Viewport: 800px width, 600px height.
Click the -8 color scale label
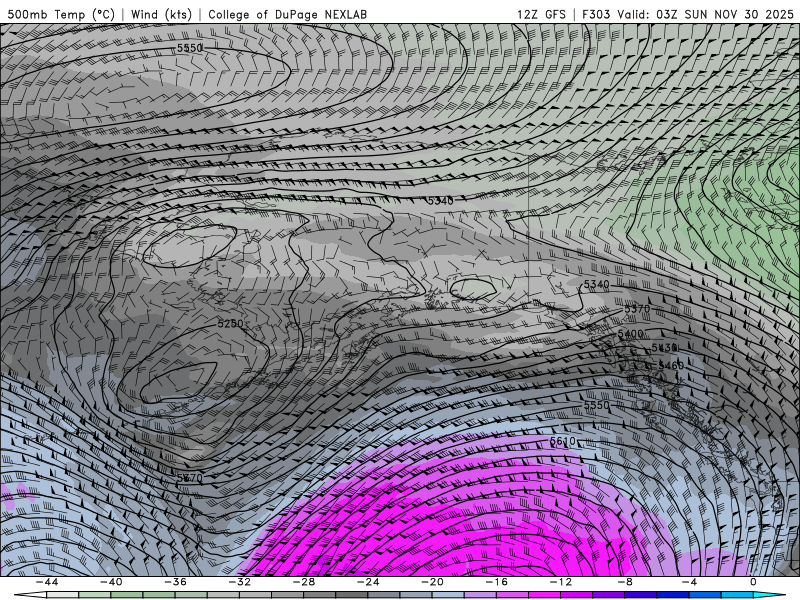click(626, 582)
